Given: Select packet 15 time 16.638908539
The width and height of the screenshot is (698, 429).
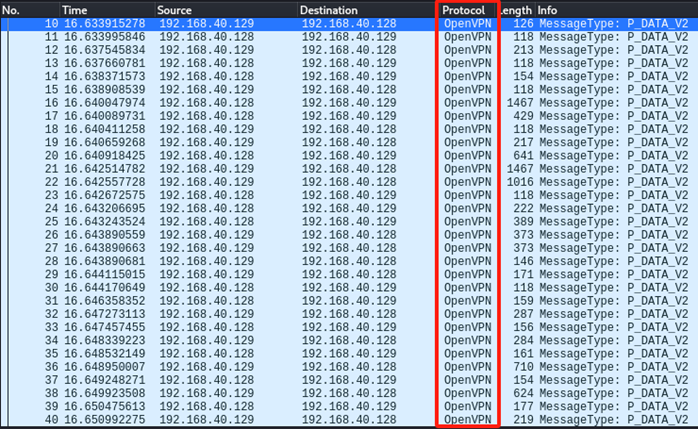Looking at the screenshot, I should [105, 89].
